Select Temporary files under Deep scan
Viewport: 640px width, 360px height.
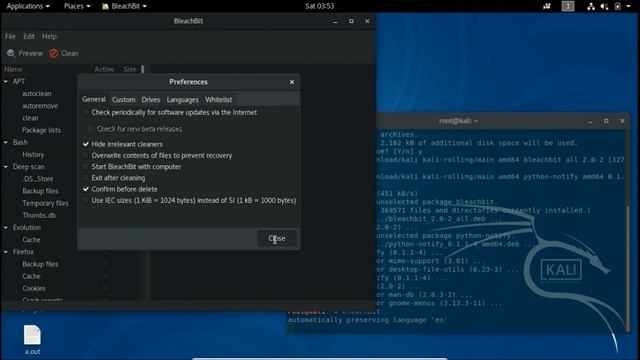tap(45, 203)
